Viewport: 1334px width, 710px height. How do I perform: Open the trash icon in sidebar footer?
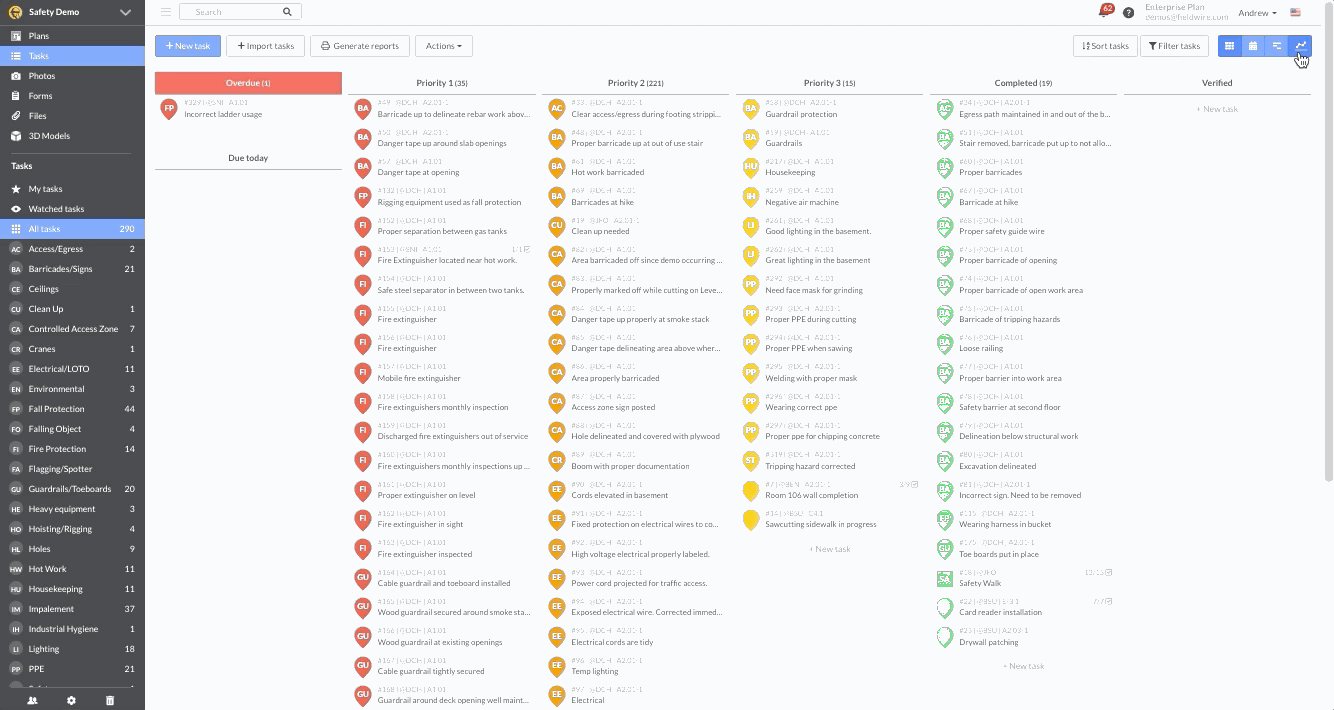(x=110, y=701)
